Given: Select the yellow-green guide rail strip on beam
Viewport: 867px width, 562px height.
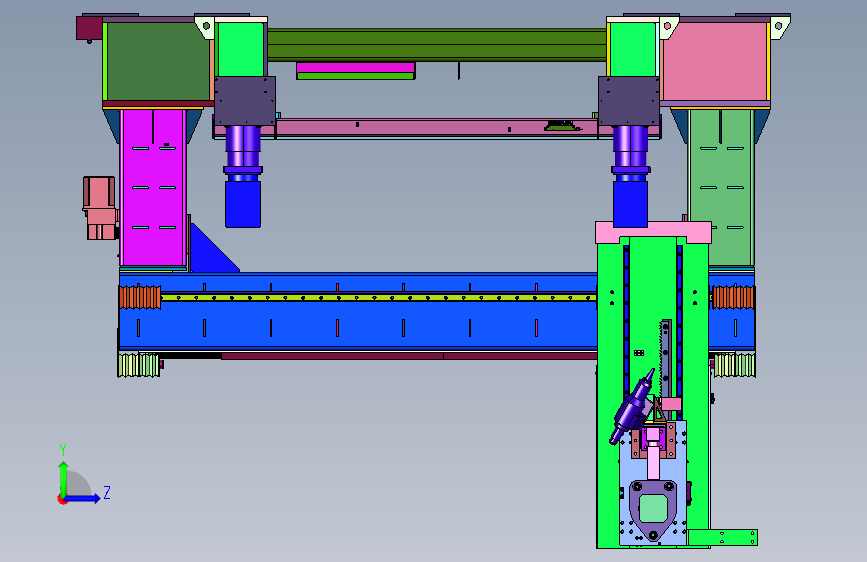Looking at the screenshot, I should click(x=379, y=298).
